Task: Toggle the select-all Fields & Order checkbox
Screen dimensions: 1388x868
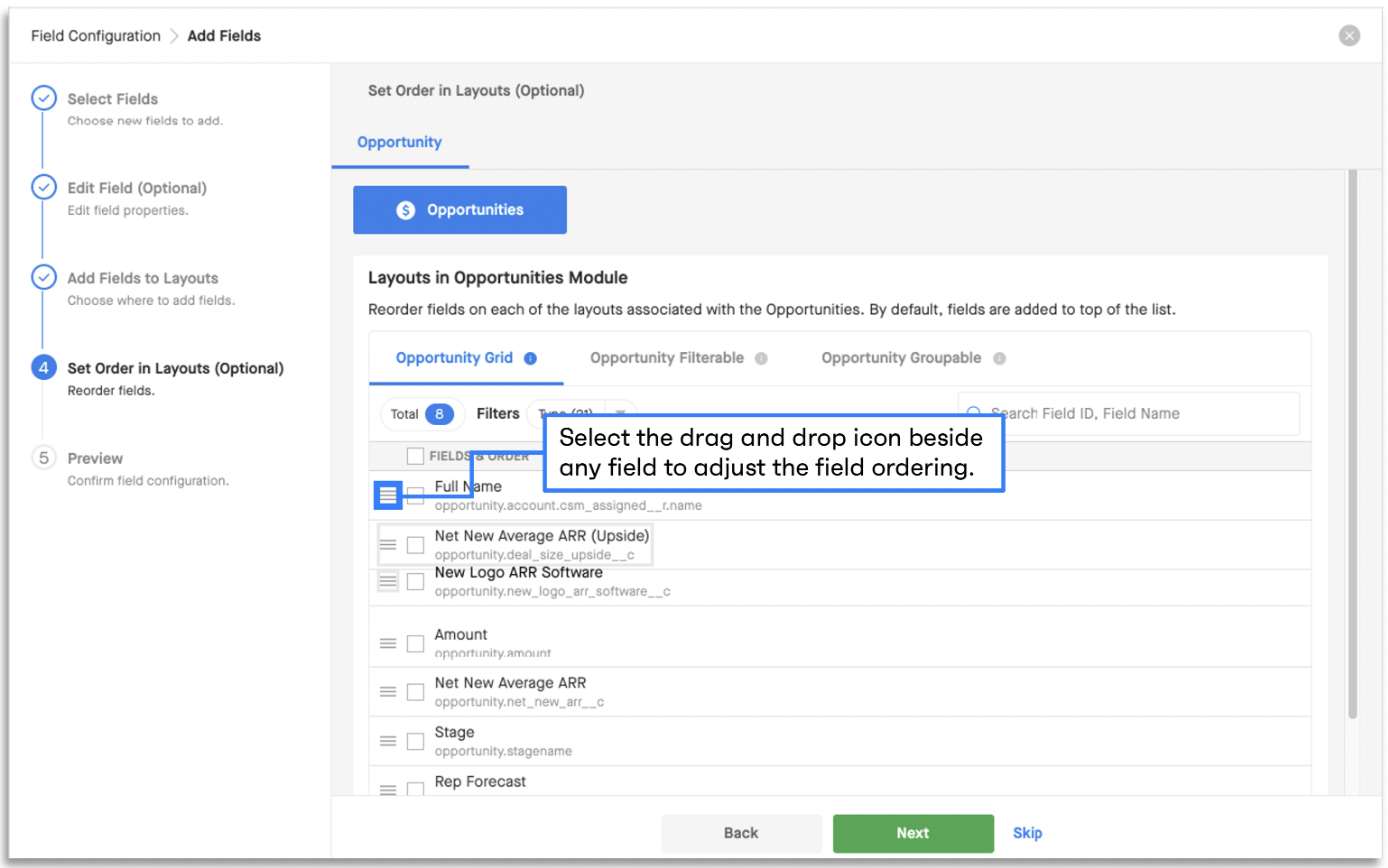Action: [415, 456]
